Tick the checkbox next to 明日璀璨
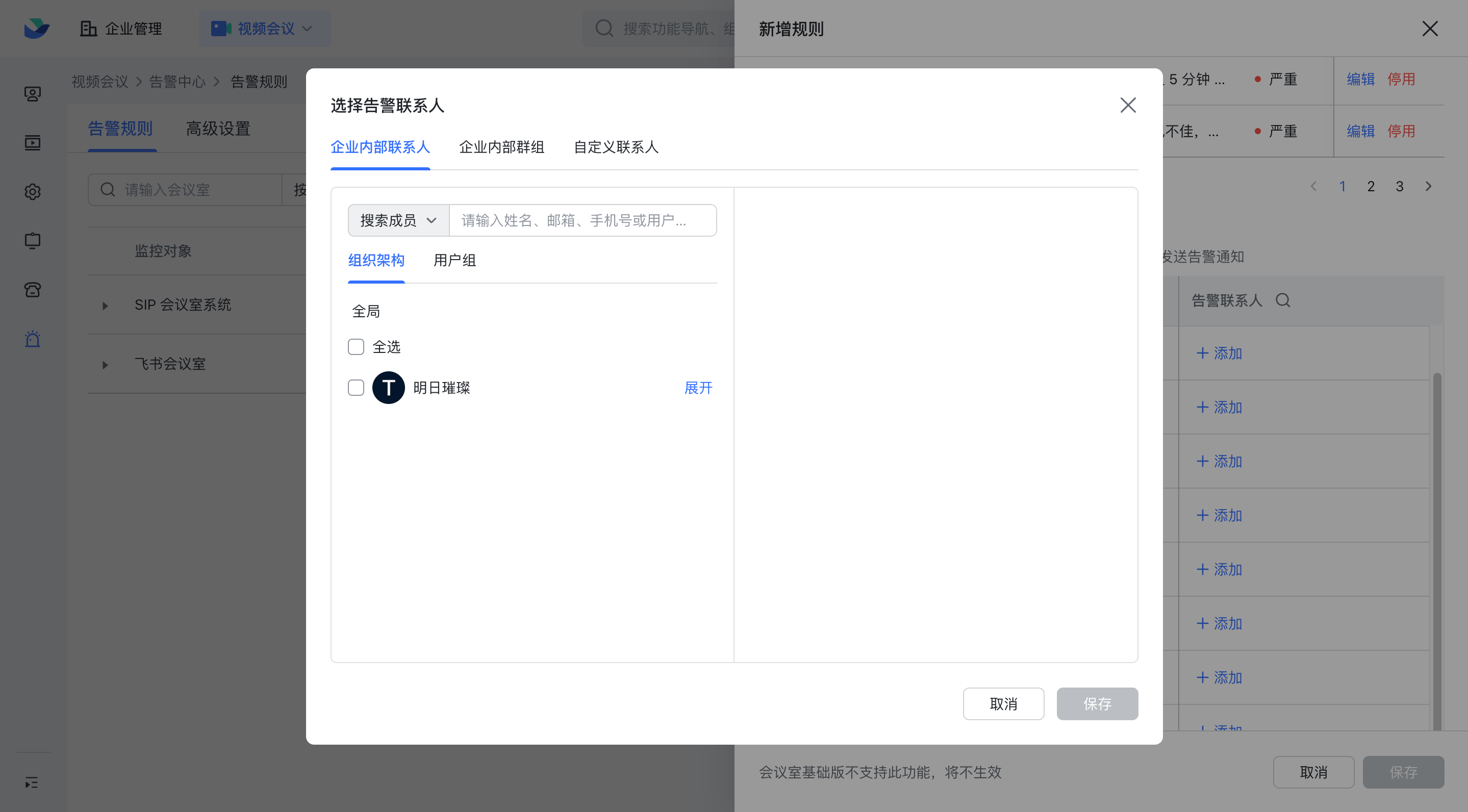 click(x=356, y=388)
